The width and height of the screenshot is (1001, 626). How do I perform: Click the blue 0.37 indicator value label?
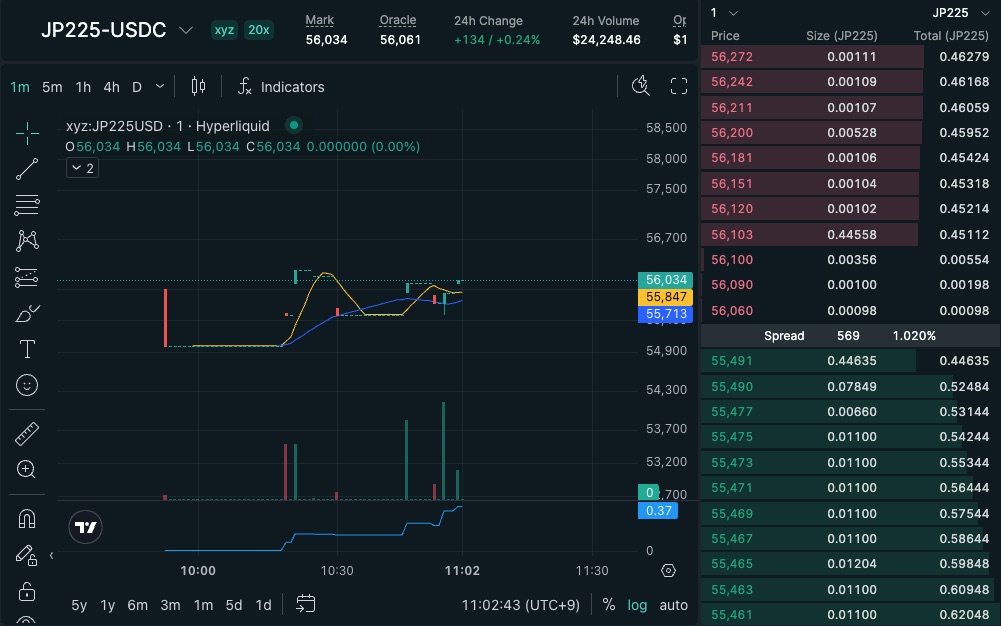658,510
